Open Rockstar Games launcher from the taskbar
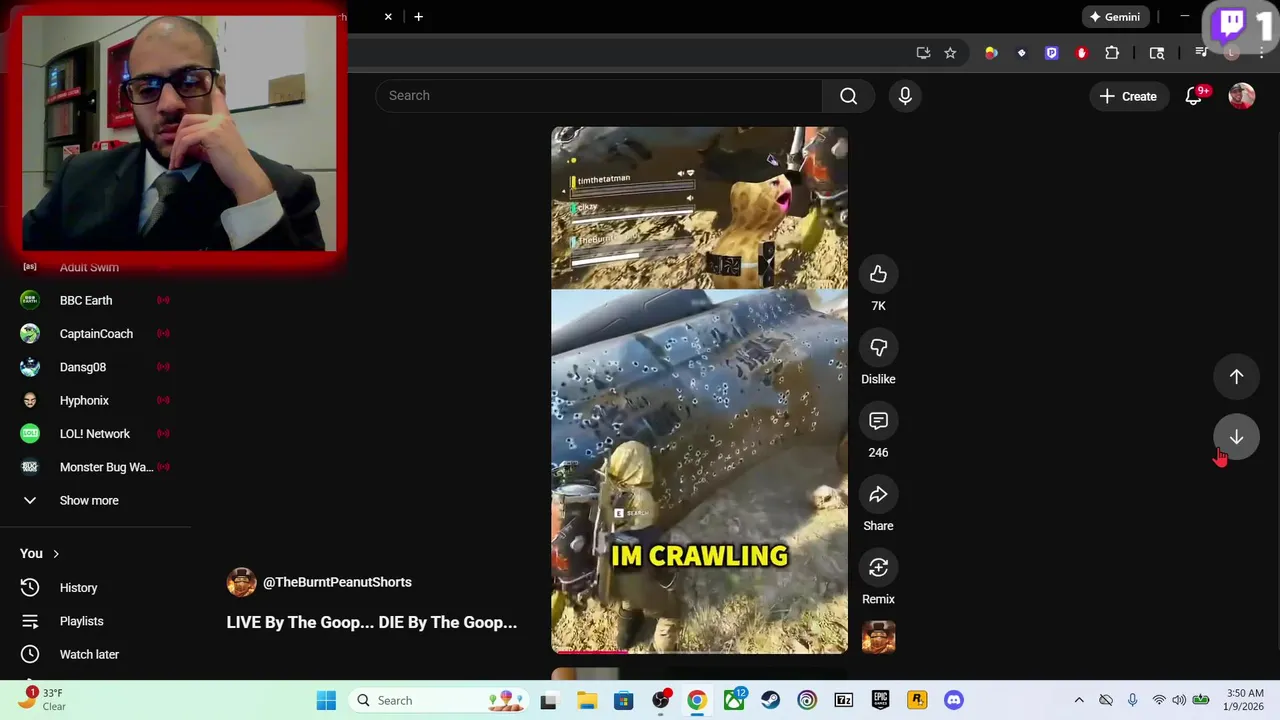Screen dimensions: 1280x720 [x=917, y=700]
